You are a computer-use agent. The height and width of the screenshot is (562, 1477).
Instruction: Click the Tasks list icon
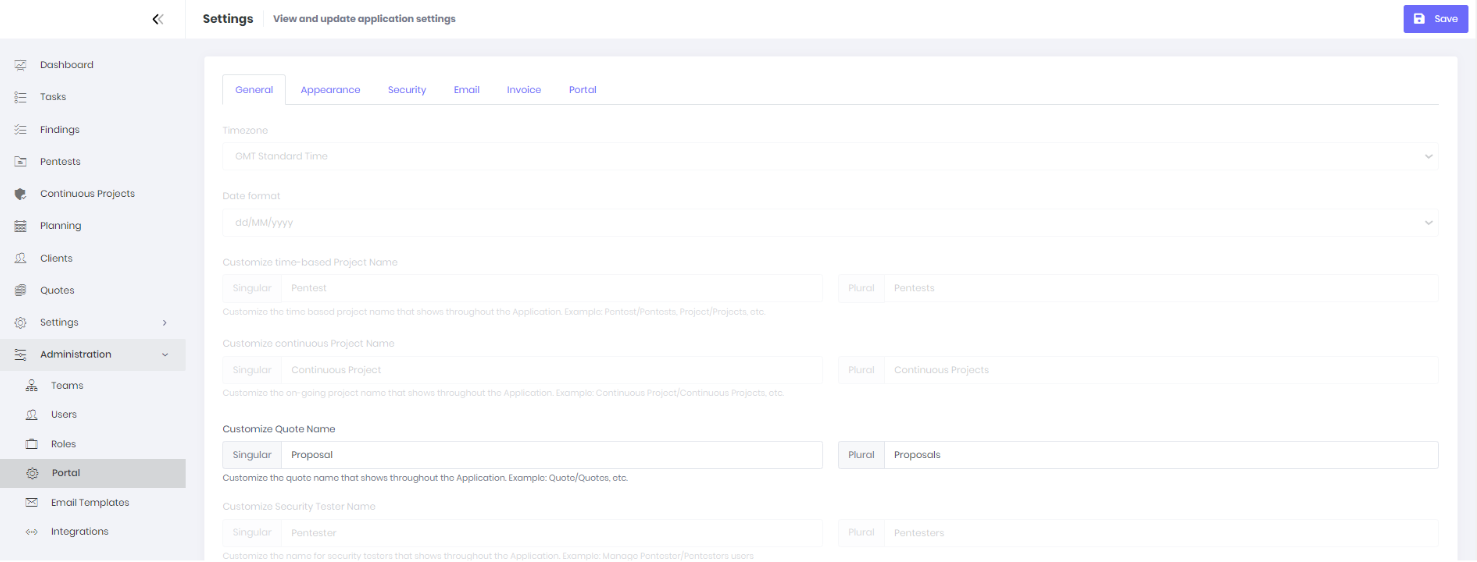[x=20, y=97]
